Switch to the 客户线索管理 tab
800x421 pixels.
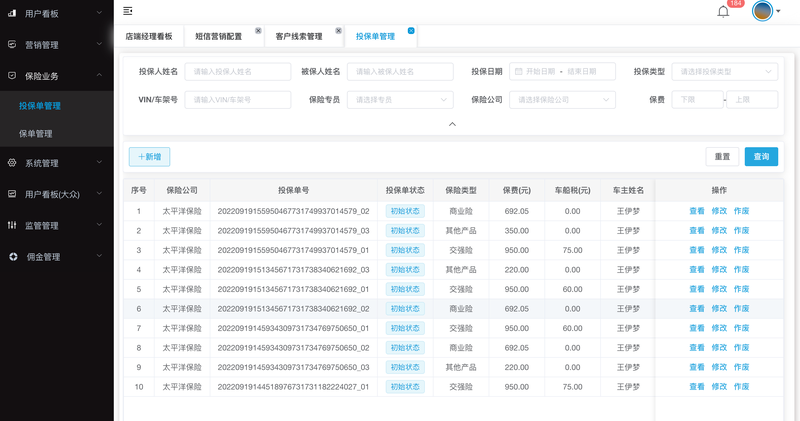pos(299,36)
